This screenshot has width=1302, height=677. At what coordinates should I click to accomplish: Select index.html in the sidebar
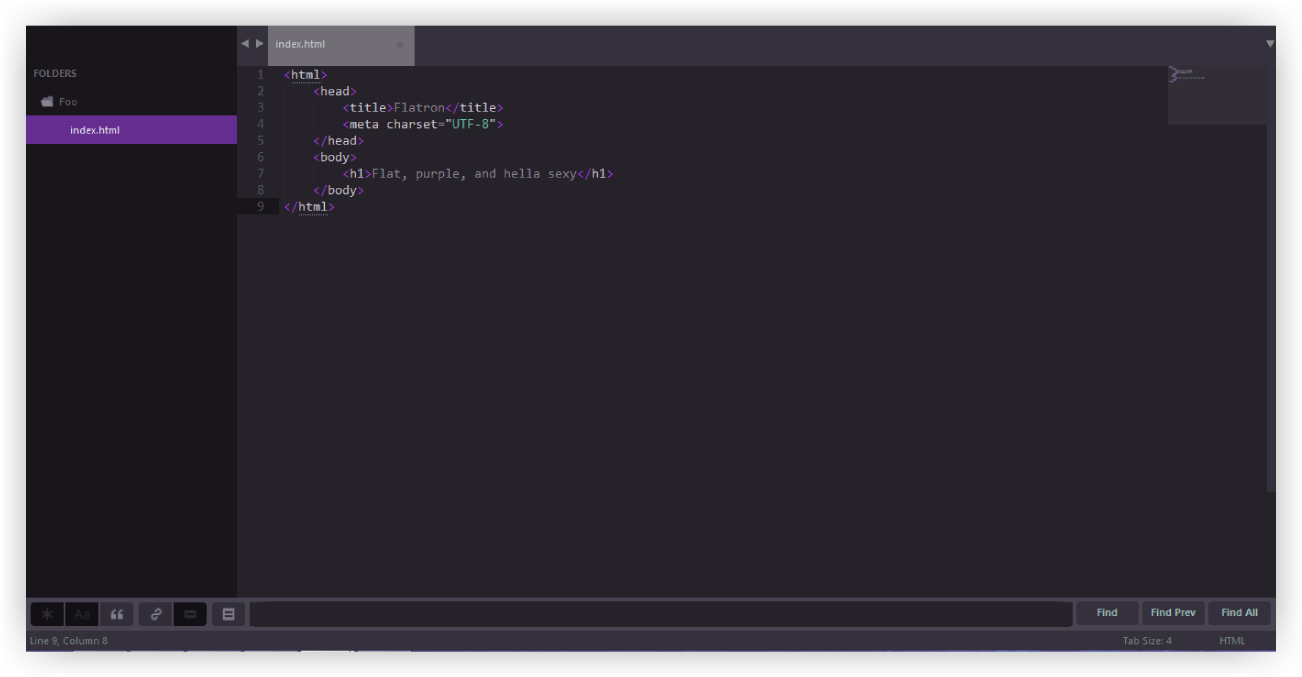[131, 130]
